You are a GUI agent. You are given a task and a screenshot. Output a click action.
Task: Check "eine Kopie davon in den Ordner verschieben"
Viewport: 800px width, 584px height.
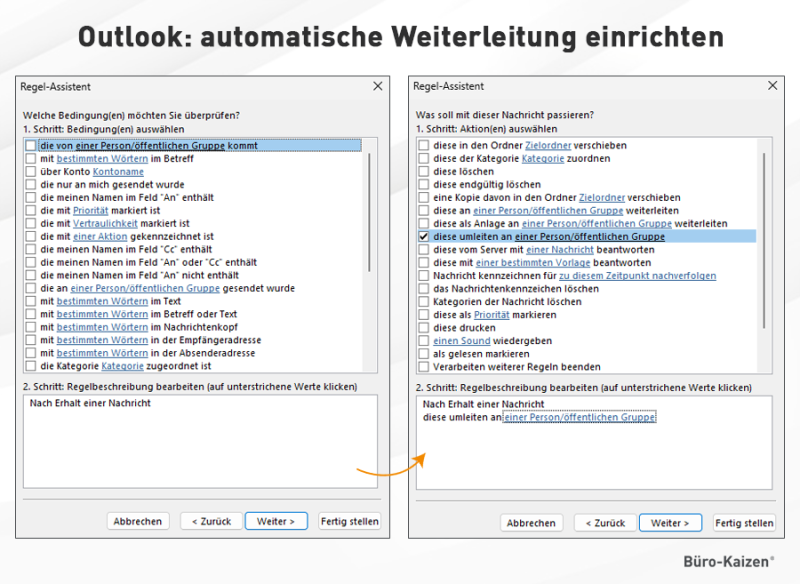pos(423,196)
